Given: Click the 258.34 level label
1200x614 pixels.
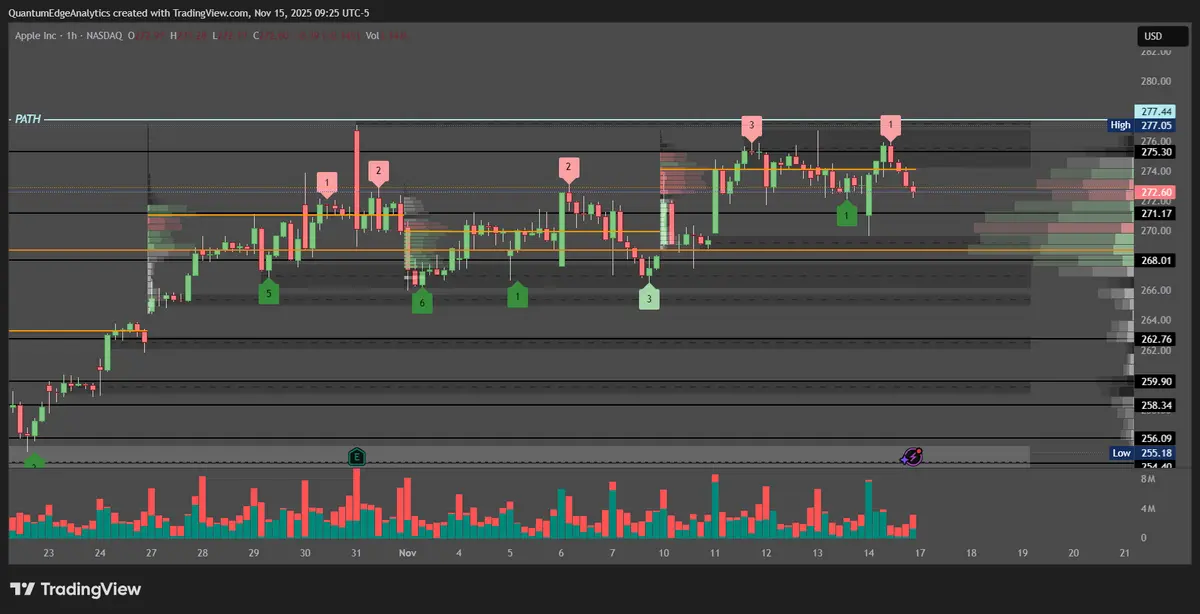Looking at the screenshot, I should [1155, 405].
